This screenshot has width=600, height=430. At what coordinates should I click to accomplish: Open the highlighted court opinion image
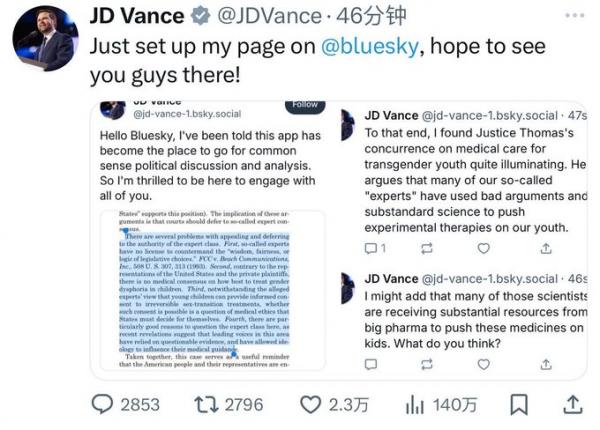tap(212, 290)
